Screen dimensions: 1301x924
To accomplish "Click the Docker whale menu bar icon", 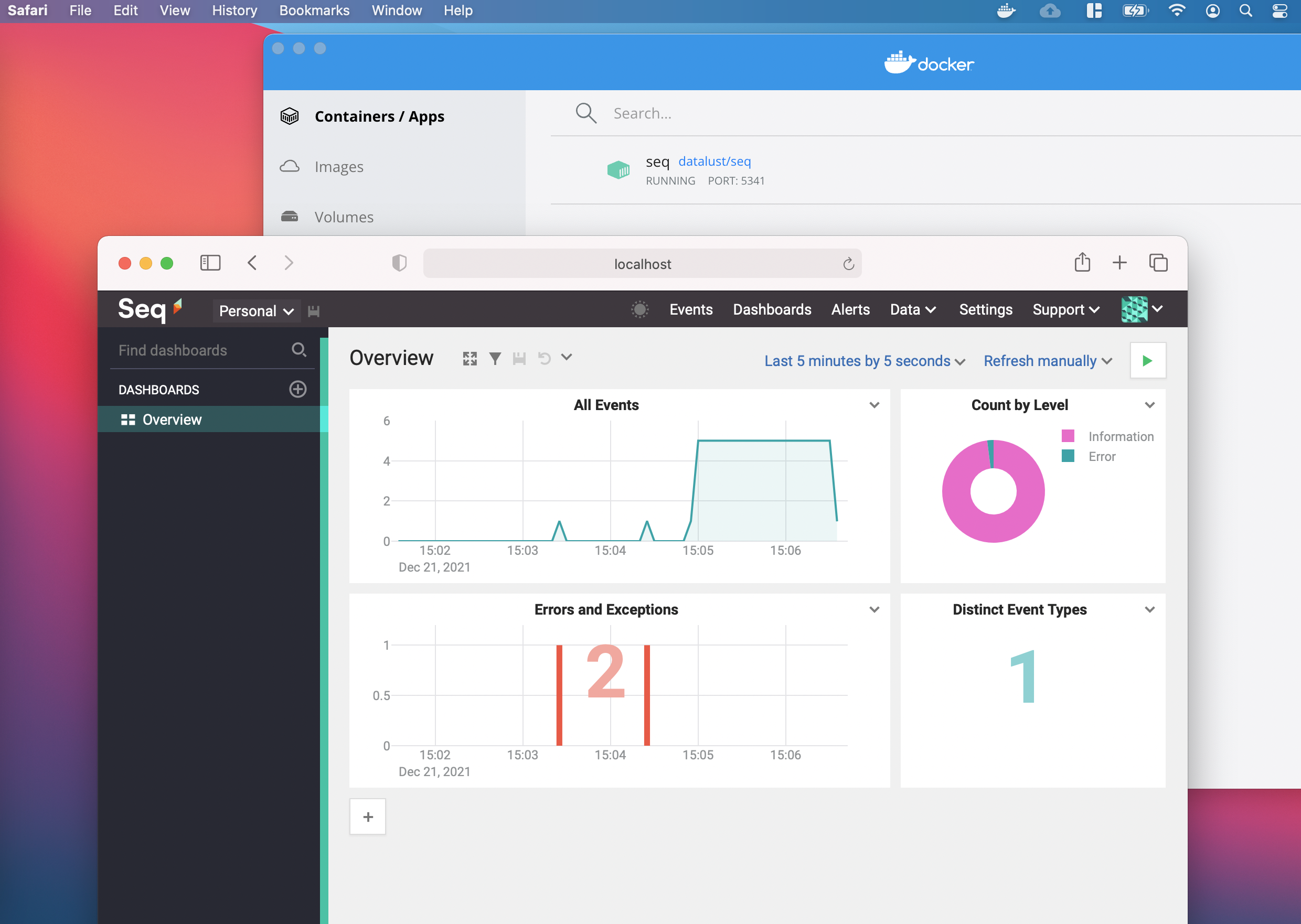I will click(1006, 11).
